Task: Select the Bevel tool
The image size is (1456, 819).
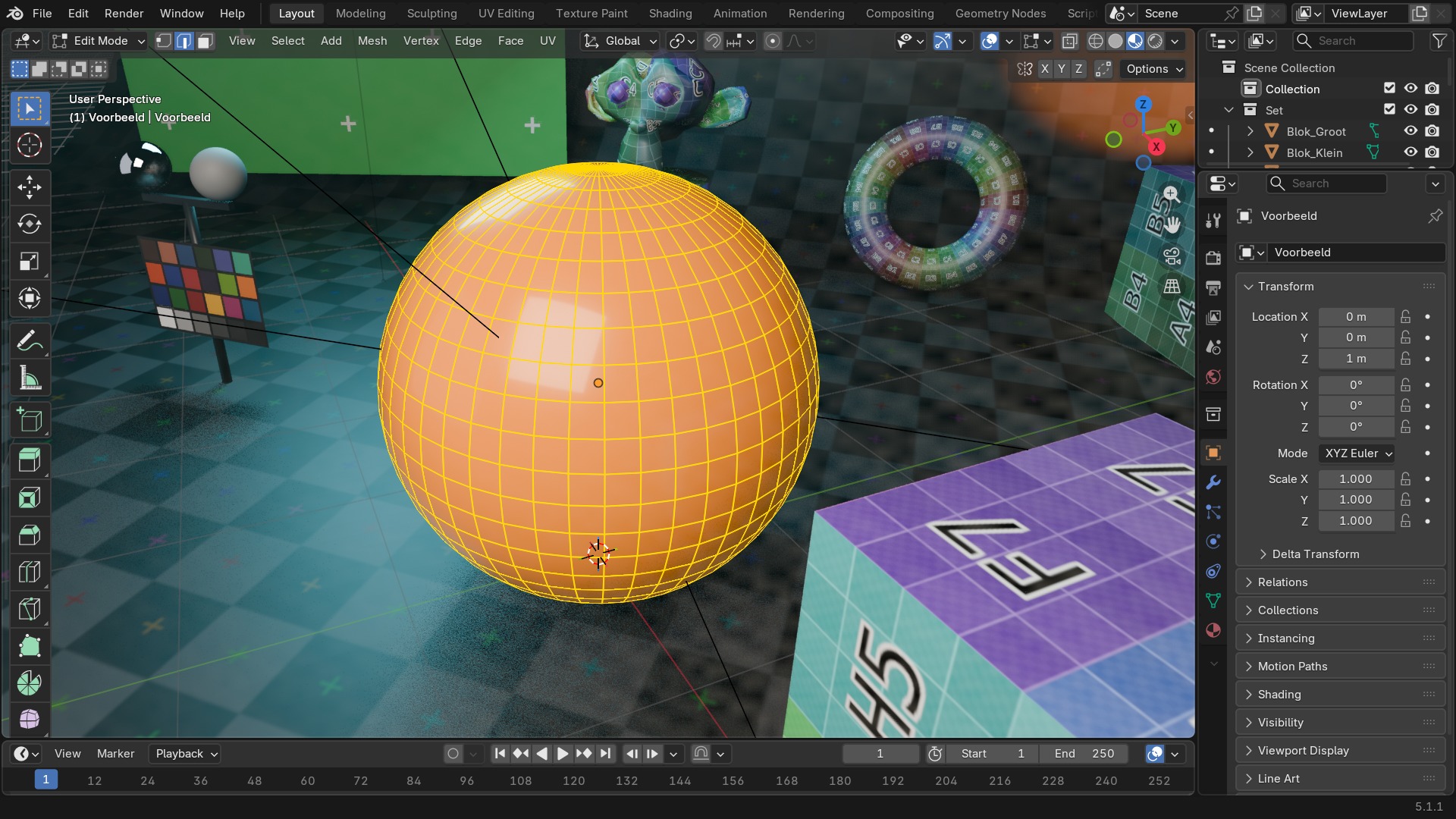Action: tap(30, 535)
